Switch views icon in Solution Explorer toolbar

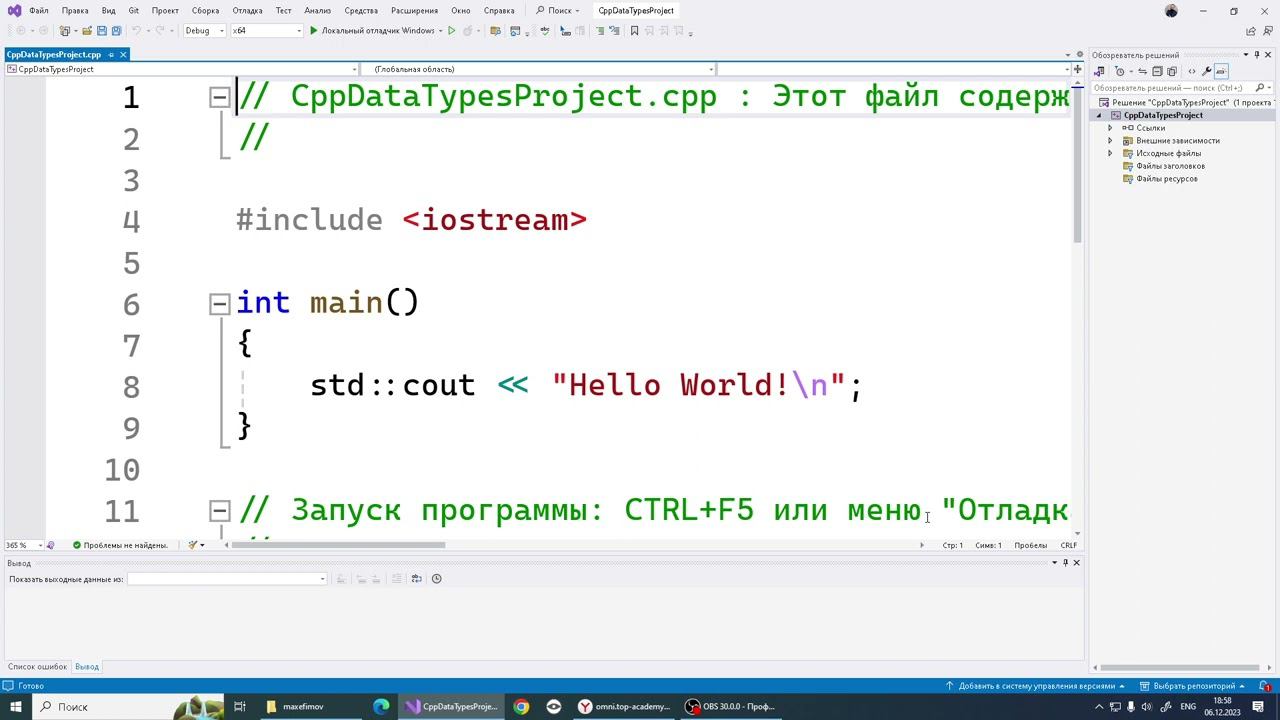point(1099,72)
